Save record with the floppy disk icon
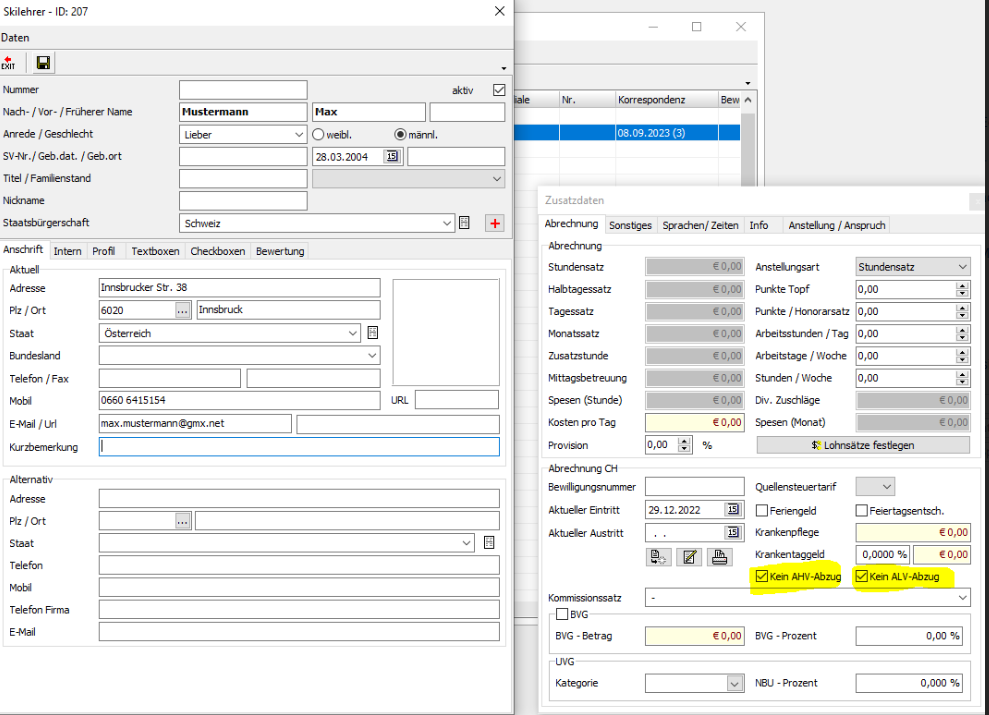 [x=44, y=63]
